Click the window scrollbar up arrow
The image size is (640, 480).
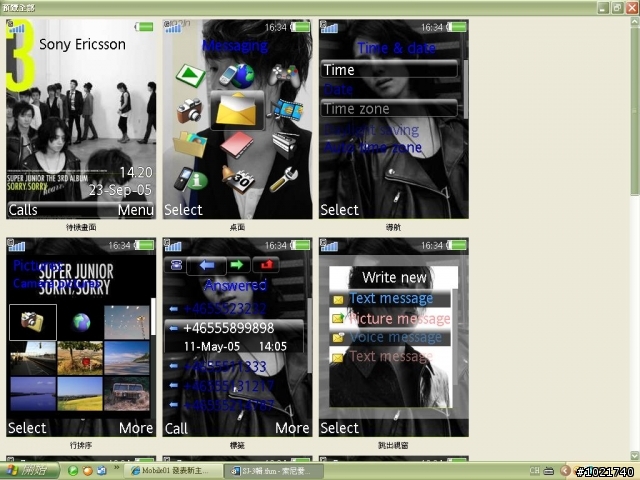pos(635,22)
